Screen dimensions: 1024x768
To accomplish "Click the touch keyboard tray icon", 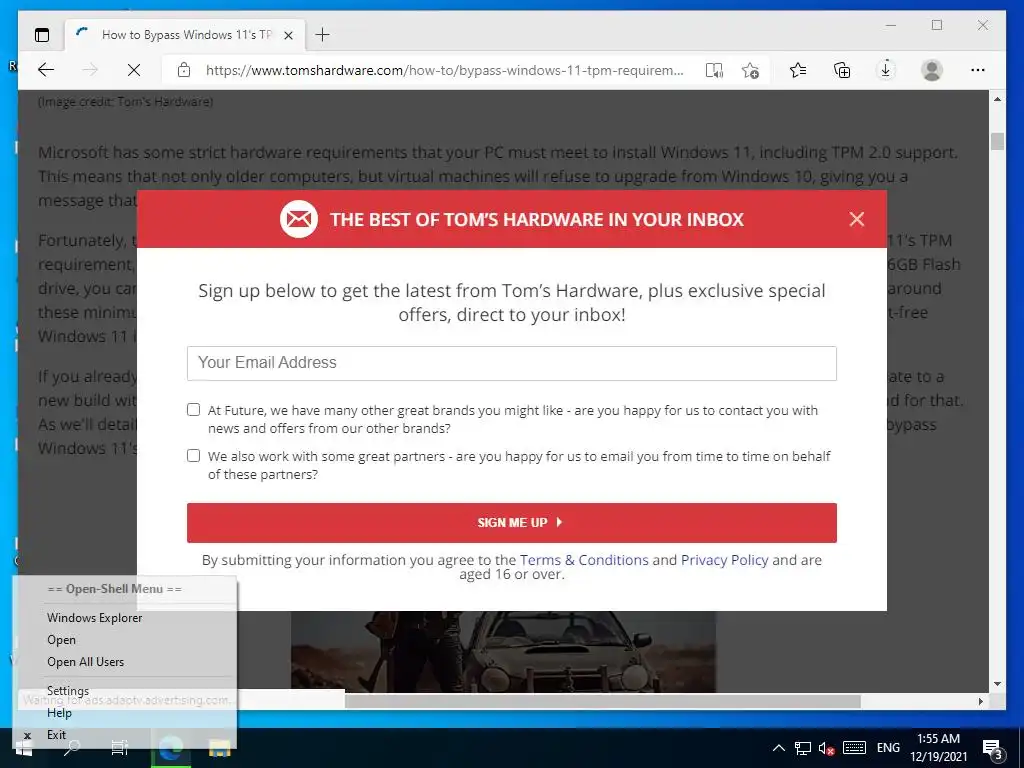I will tap(854, 748).
